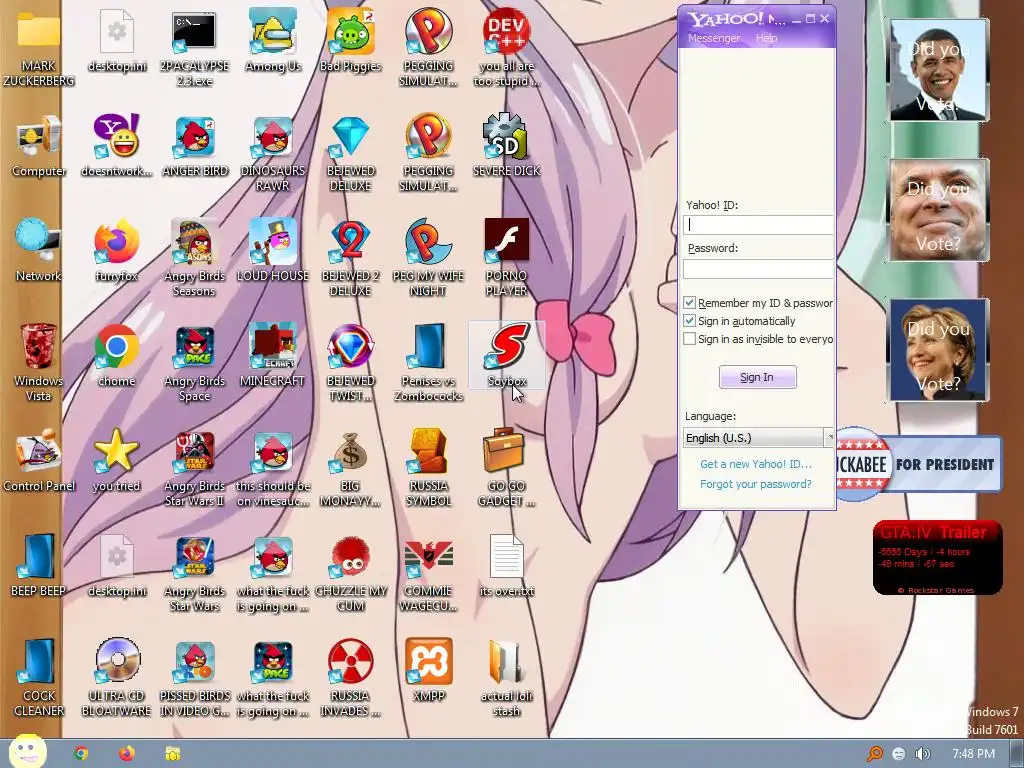The height and width of the screenshot is (768, 1024).
Task: Select the RUSSIA SYMBOL icon
Action: (x=428, y=468)
